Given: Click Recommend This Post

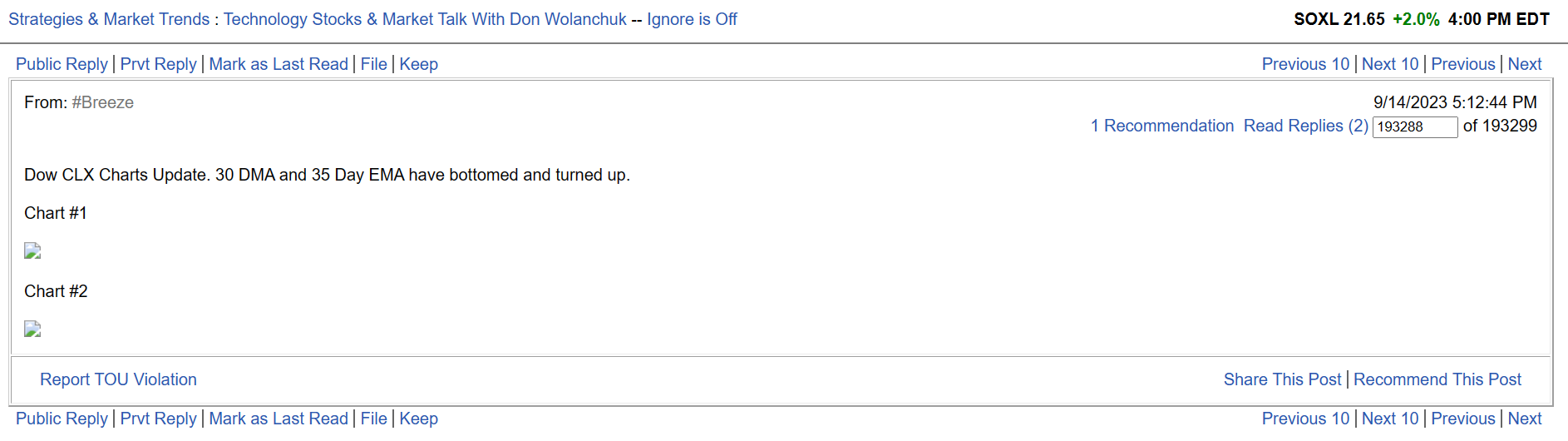Looking at the screenshot, I should (x=1437, y=379).
